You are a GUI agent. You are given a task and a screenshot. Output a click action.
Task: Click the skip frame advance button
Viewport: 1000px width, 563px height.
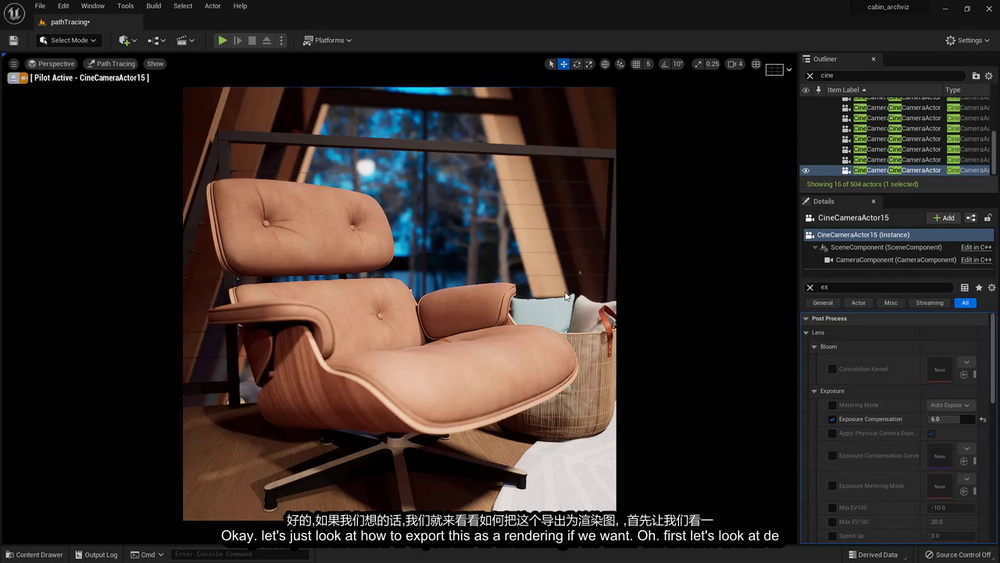point(237,40)
